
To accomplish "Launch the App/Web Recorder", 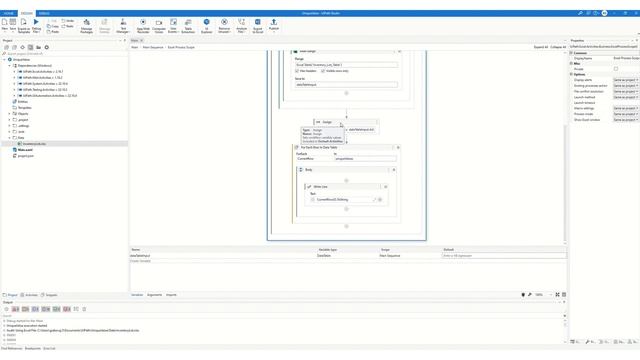I will pos(143,26).
